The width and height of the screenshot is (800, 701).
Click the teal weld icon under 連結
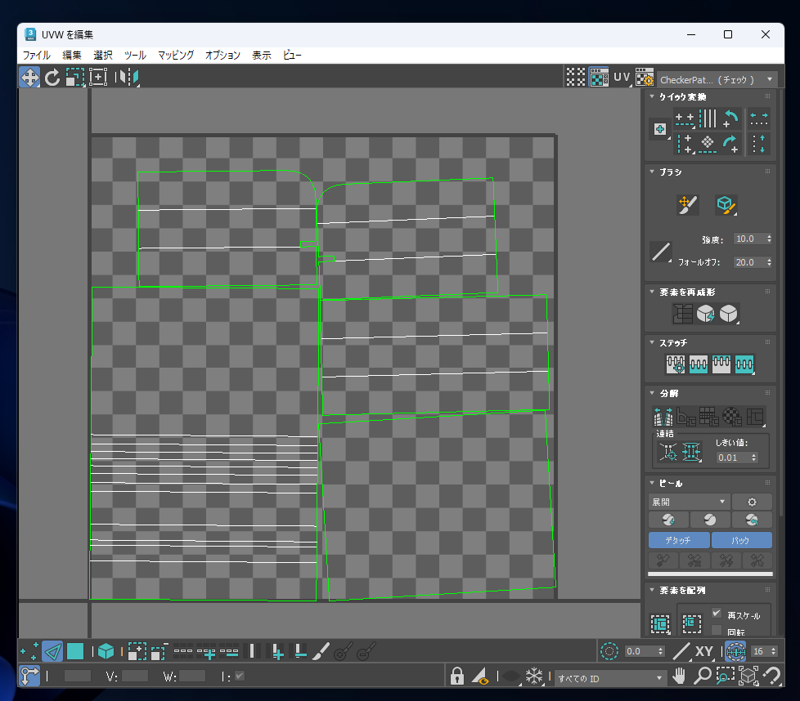tap(691, 452)
